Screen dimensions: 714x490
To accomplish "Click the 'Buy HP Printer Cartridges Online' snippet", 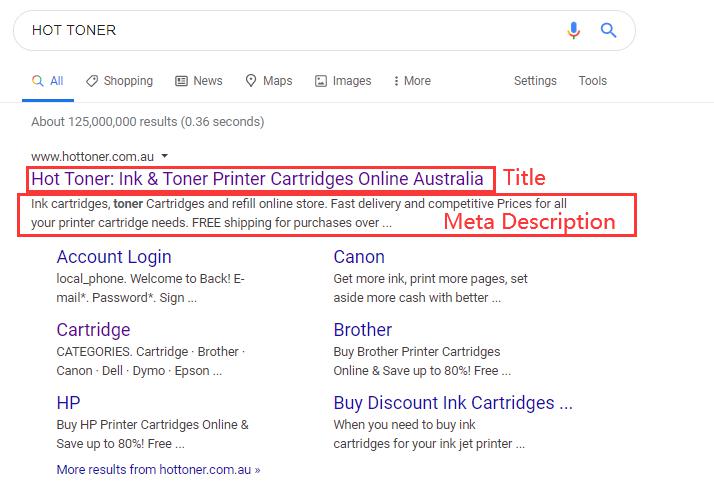I will (153, 434).
